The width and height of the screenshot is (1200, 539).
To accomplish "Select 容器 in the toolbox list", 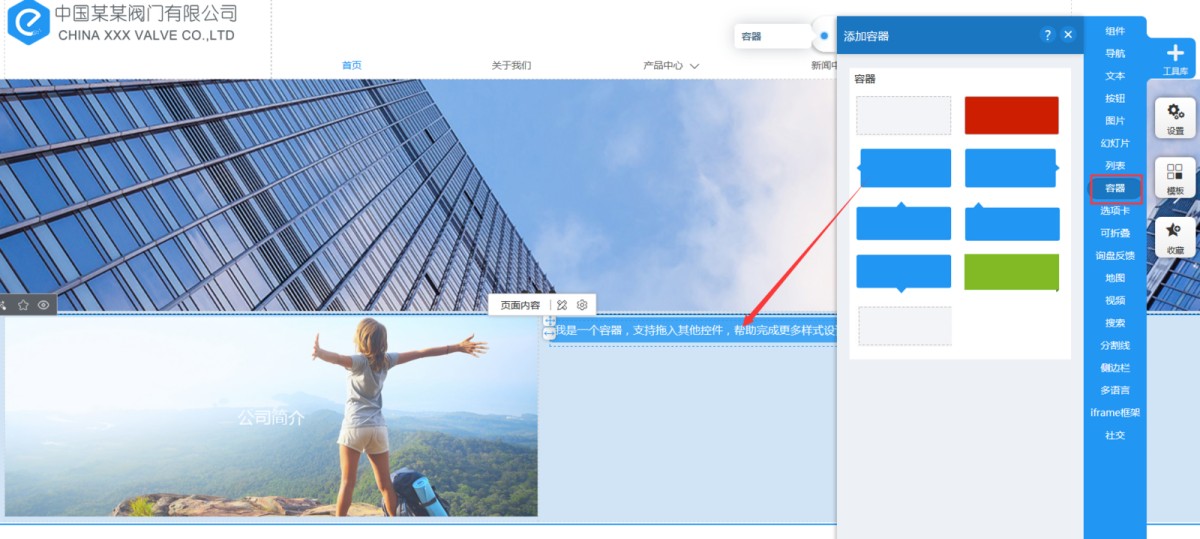I will [1115, 188].
